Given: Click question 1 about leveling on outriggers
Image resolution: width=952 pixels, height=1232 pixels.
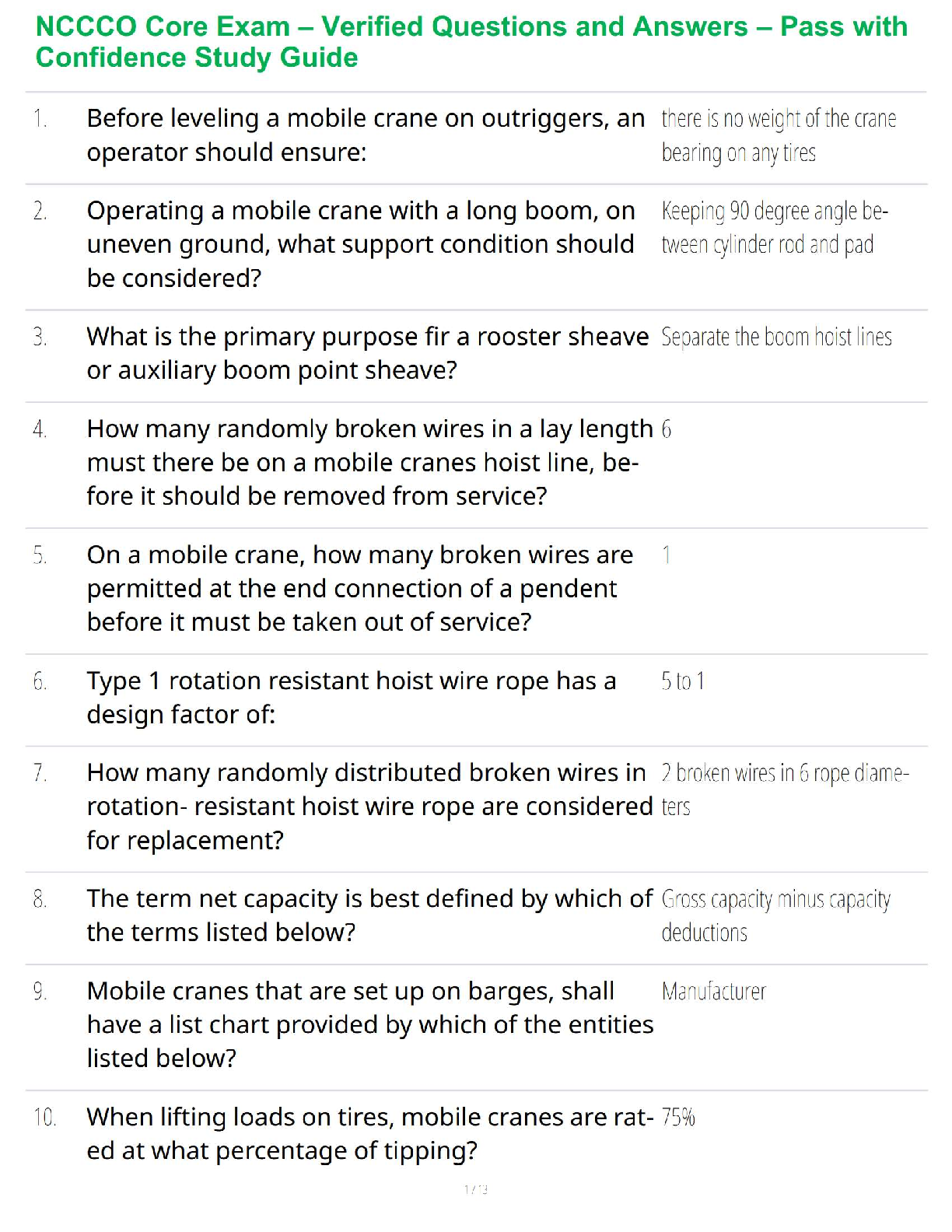Looking at the screenshot, I should point(366,135).
